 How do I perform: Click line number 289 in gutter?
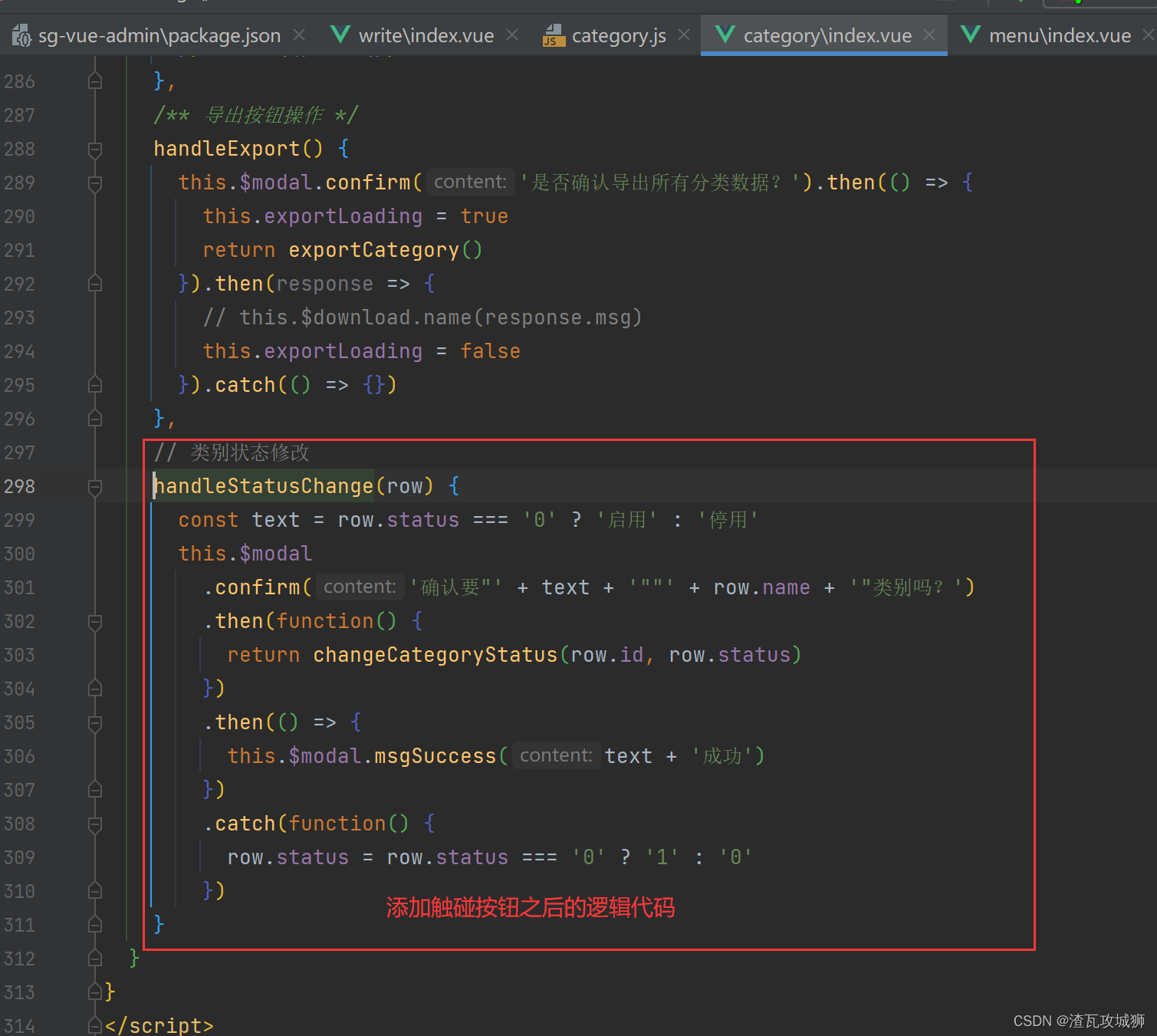click(x=19, y=183)
